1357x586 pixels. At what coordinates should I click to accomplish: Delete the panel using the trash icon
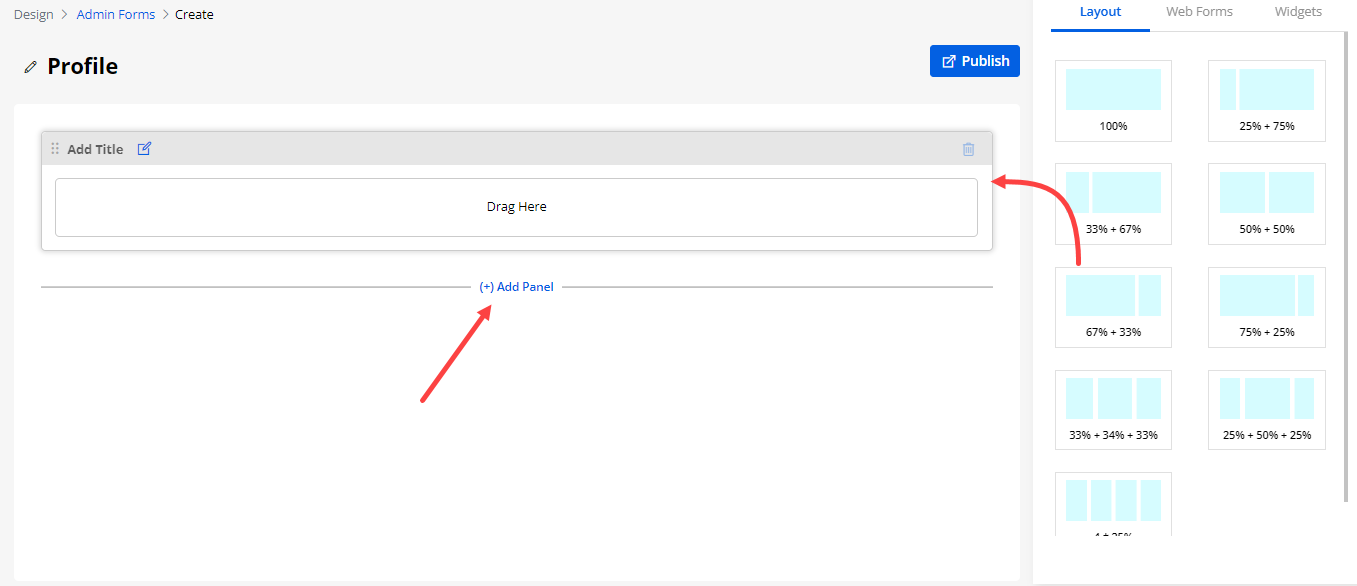(968, 149)
